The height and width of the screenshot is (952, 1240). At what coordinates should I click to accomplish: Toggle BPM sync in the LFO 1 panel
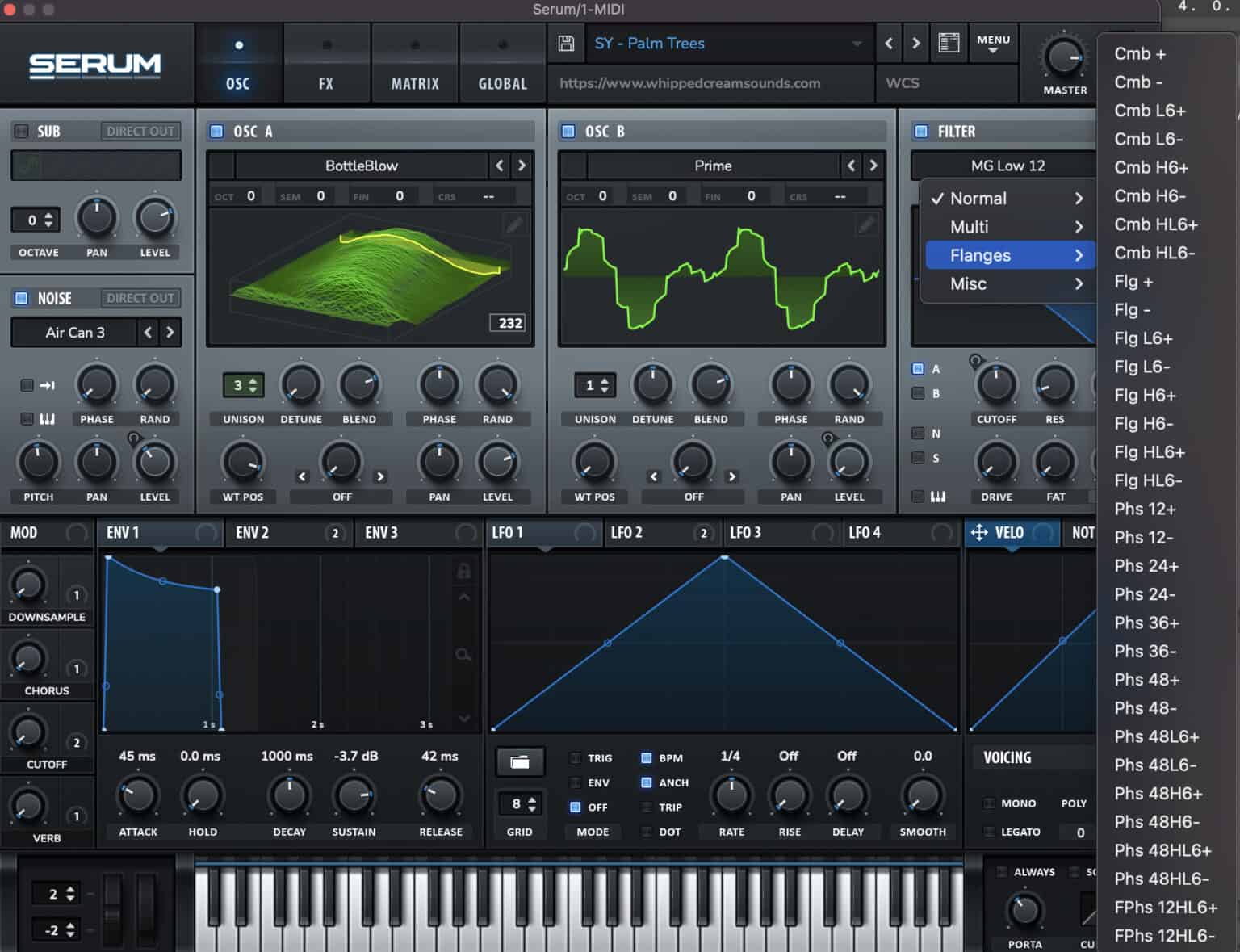pyautogui.click(x=646, y=757)
